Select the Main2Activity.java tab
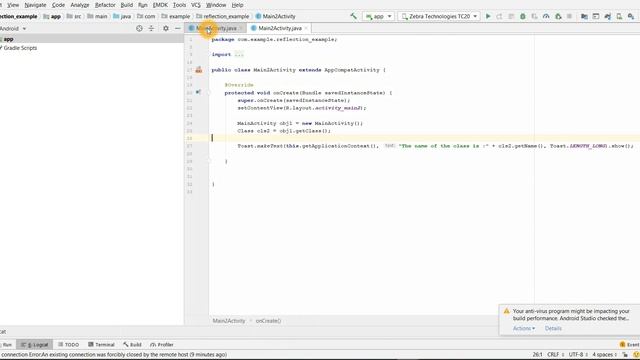The height and width of the screenshot is (360, 640). tap(280, 28)
